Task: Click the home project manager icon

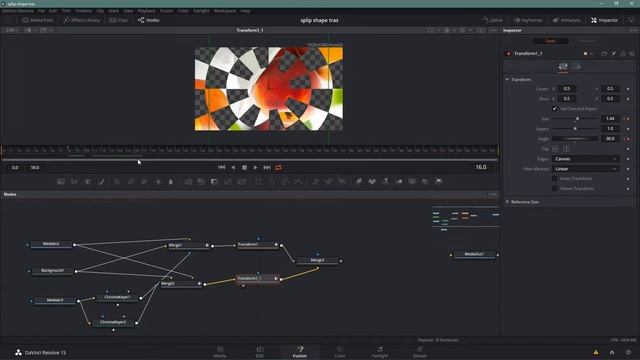Action: [612, 352]
